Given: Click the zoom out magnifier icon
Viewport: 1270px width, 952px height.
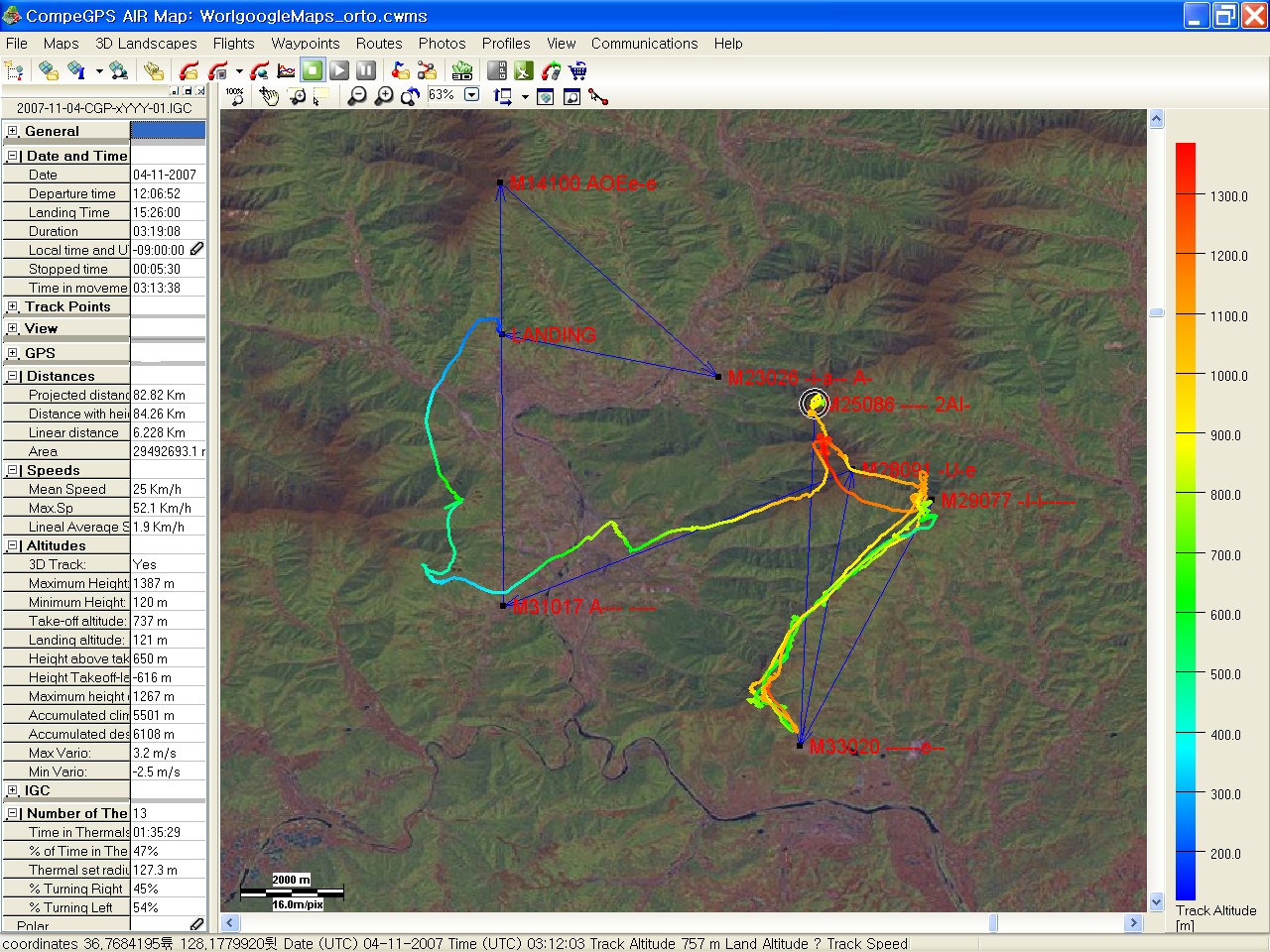Looking at the screenshot, I should tap(357, 96).
